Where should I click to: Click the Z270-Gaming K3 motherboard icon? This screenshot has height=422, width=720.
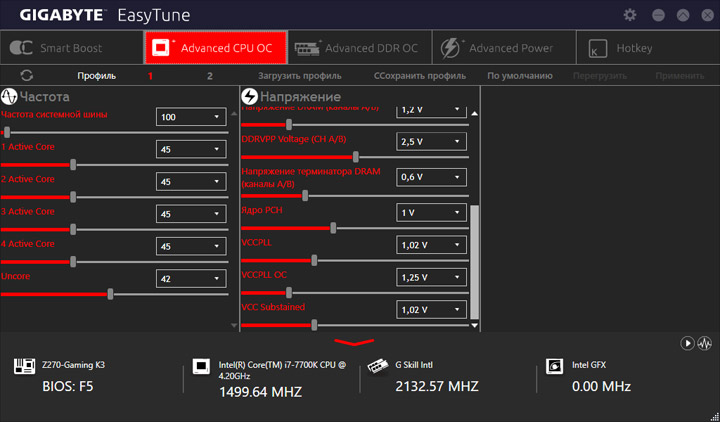(x=24, y=366)
